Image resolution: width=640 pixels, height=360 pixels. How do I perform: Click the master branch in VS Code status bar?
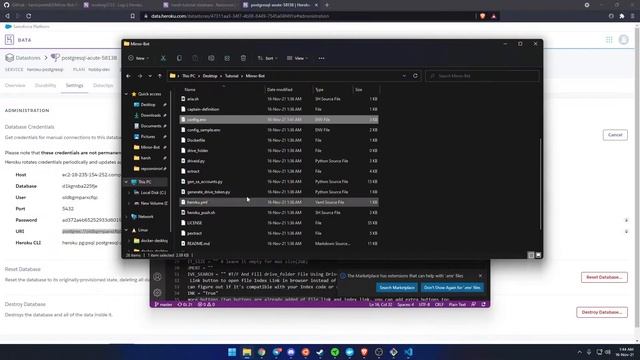(164, 304)
